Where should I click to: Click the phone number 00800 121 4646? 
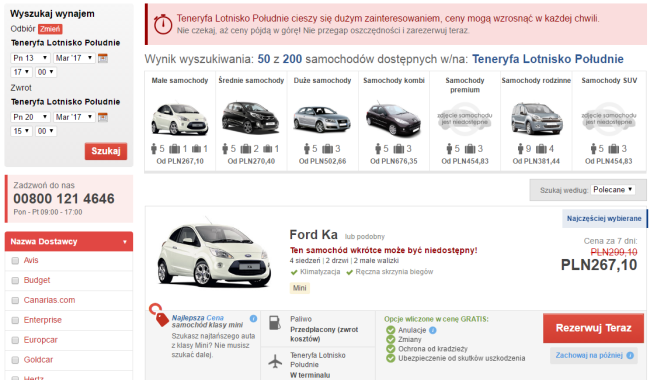coord(64,199)
